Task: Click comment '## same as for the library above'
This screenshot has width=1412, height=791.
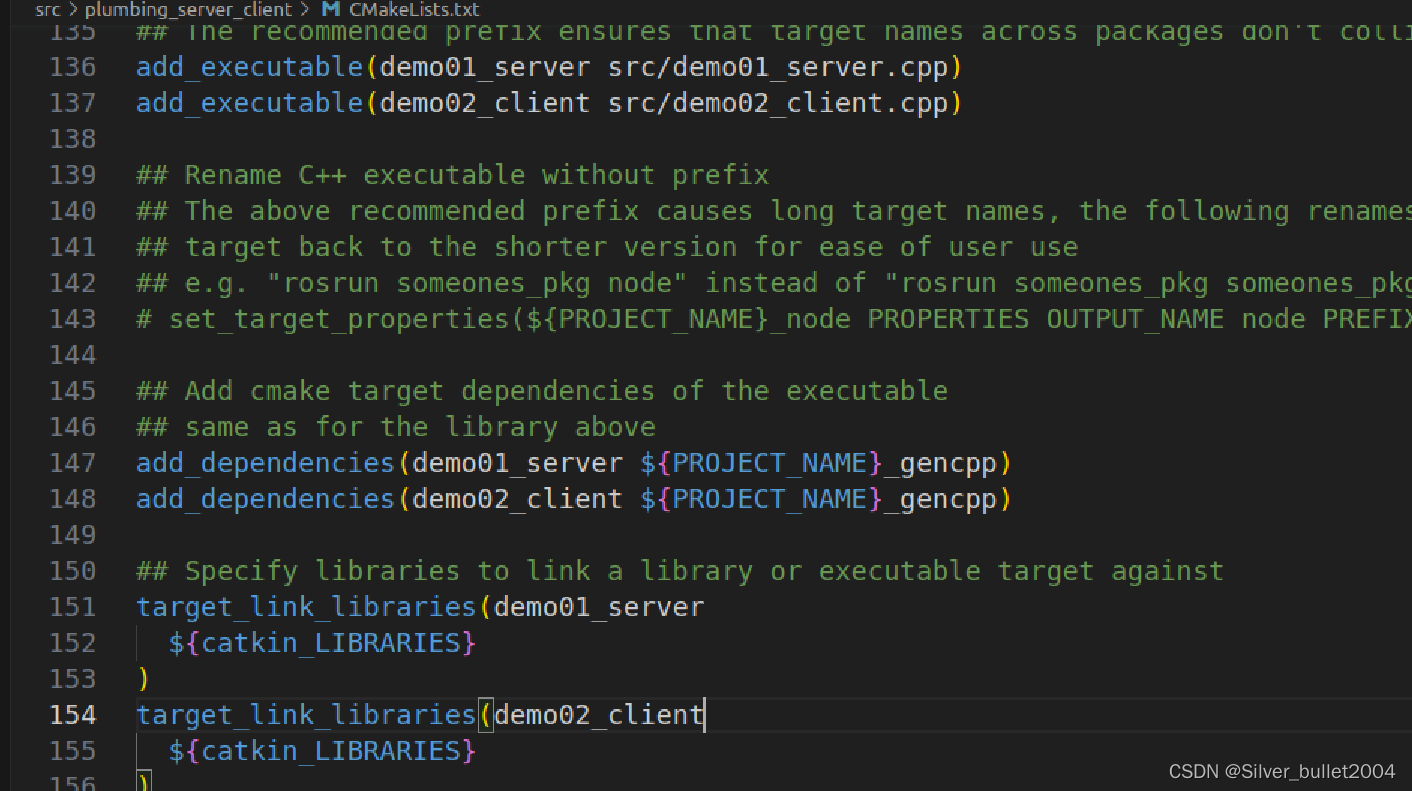Action: click(x=396, y=427)
